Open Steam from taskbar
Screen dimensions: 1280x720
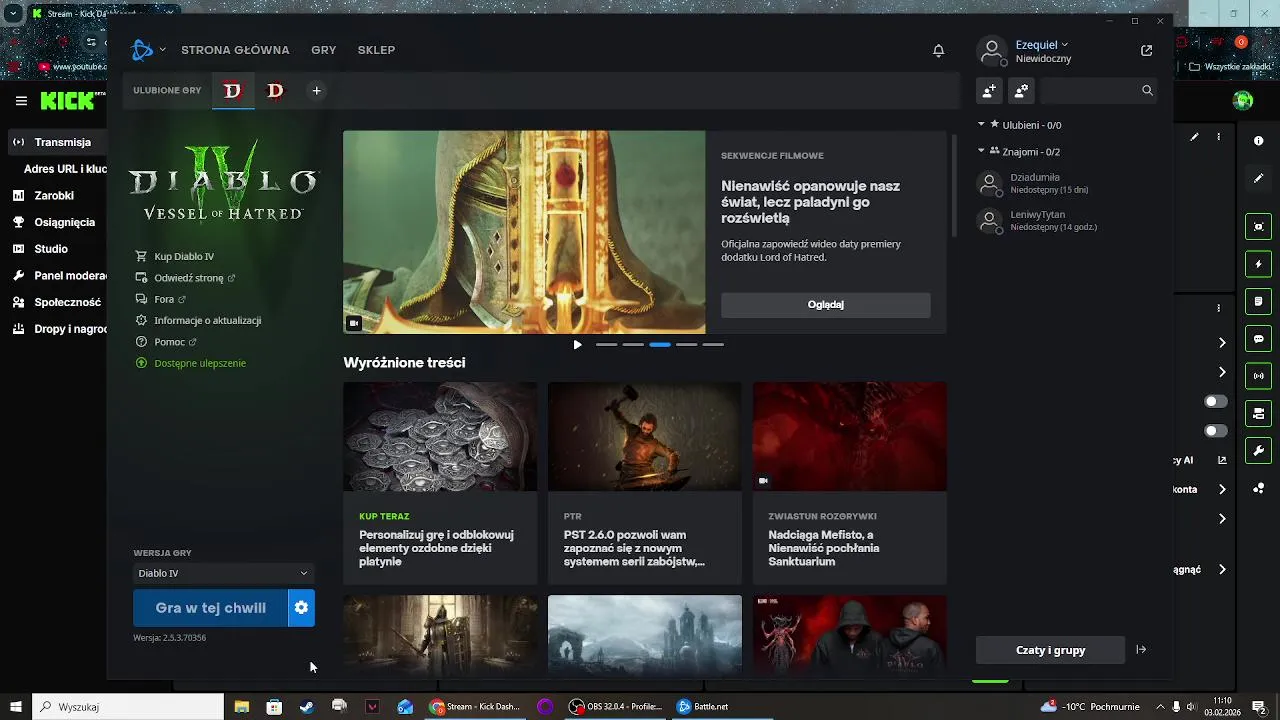[307, 706]
